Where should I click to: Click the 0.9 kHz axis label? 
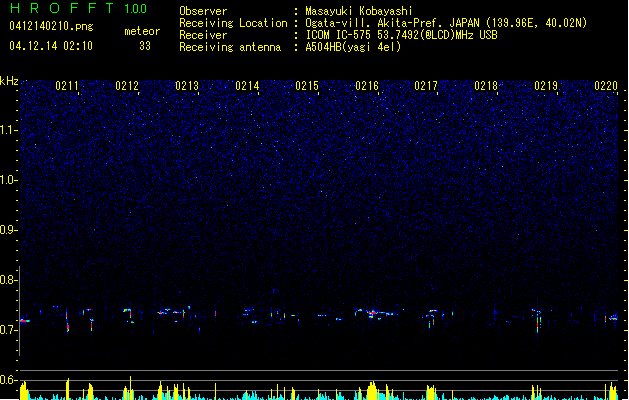9,230
